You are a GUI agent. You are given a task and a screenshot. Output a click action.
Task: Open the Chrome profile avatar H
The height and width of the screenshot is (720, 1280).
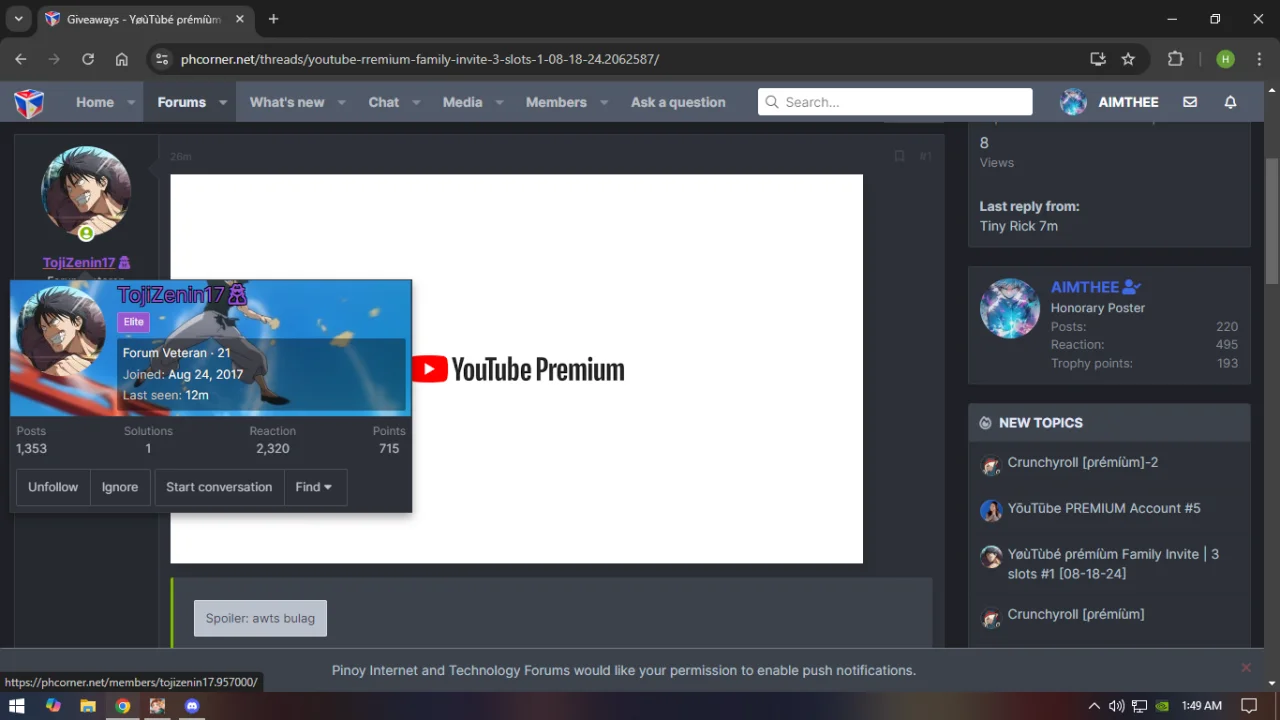pos(1225,59)
